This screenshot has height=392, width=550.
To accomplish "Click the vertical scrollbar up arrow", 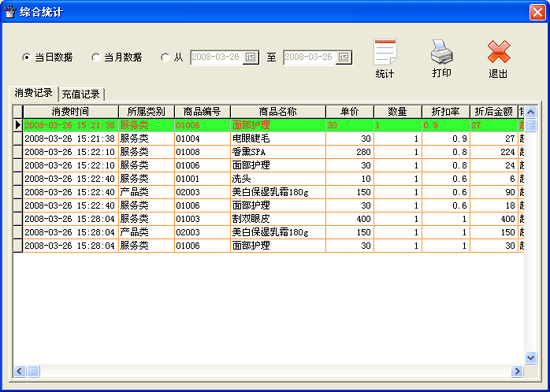I will point(531,112).
